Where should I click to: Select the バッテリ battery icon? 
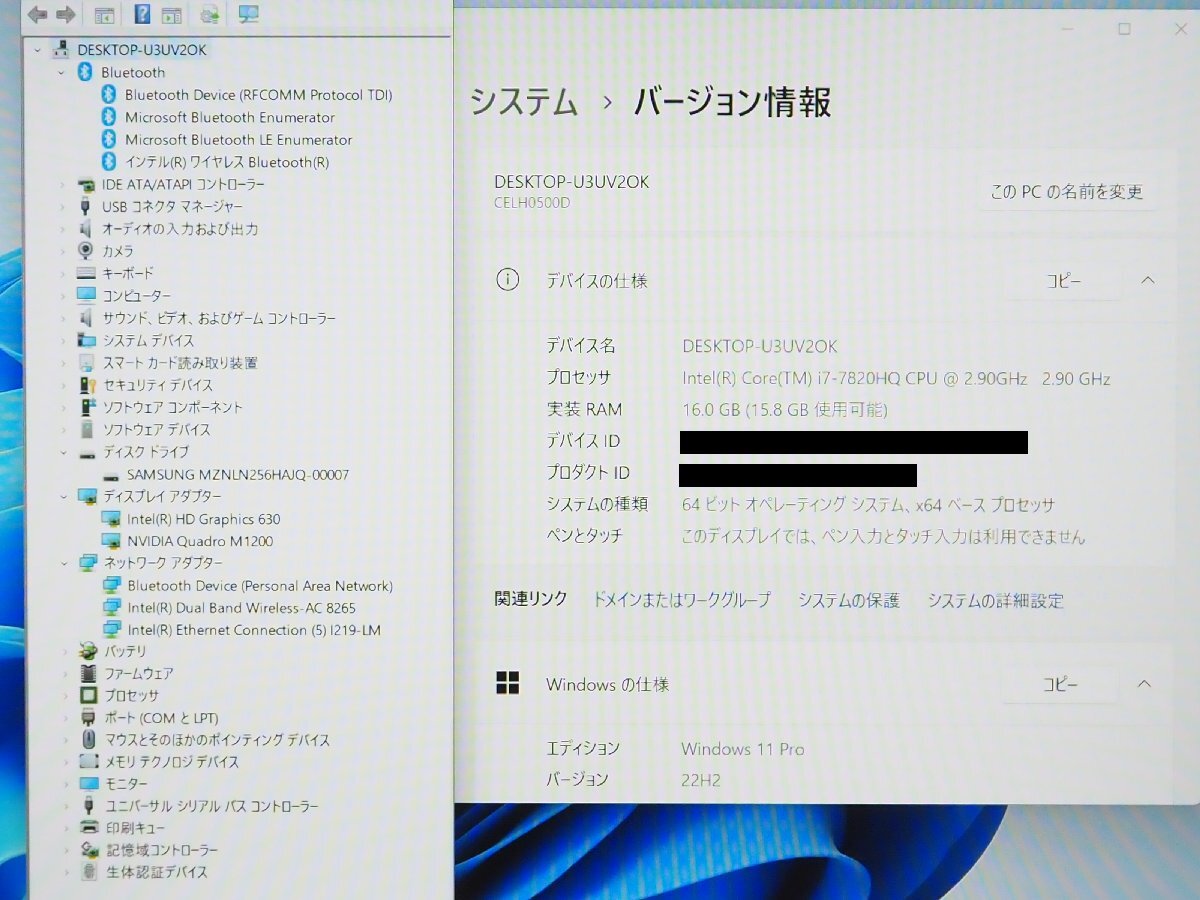pyautogui.click(x=88, y=651)
